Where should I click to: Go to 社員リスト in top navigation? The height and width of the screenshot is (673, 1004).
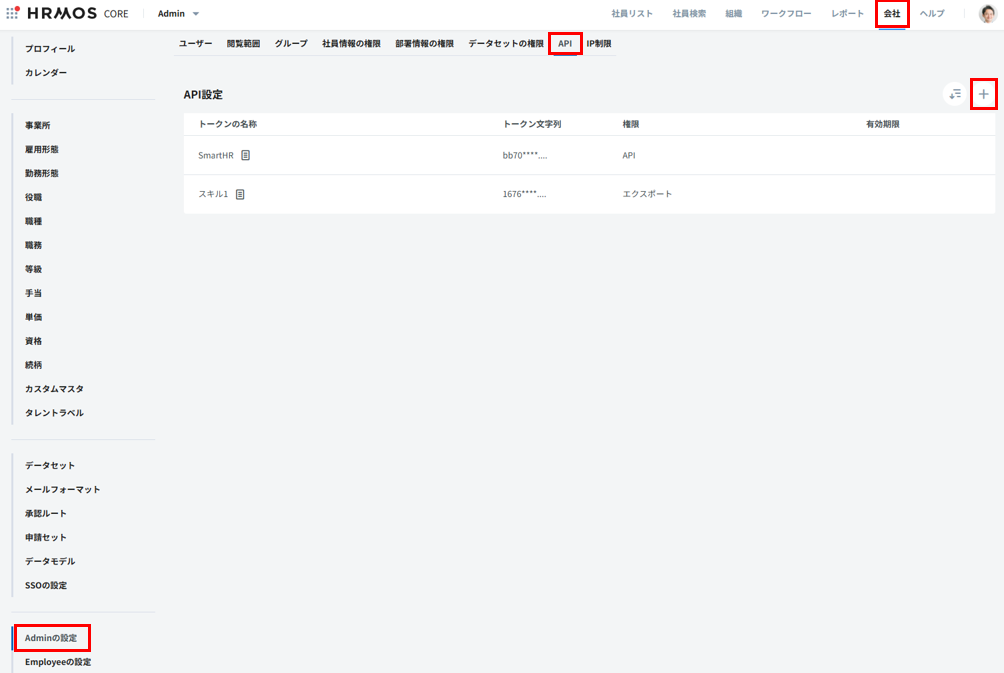(632, 14)
